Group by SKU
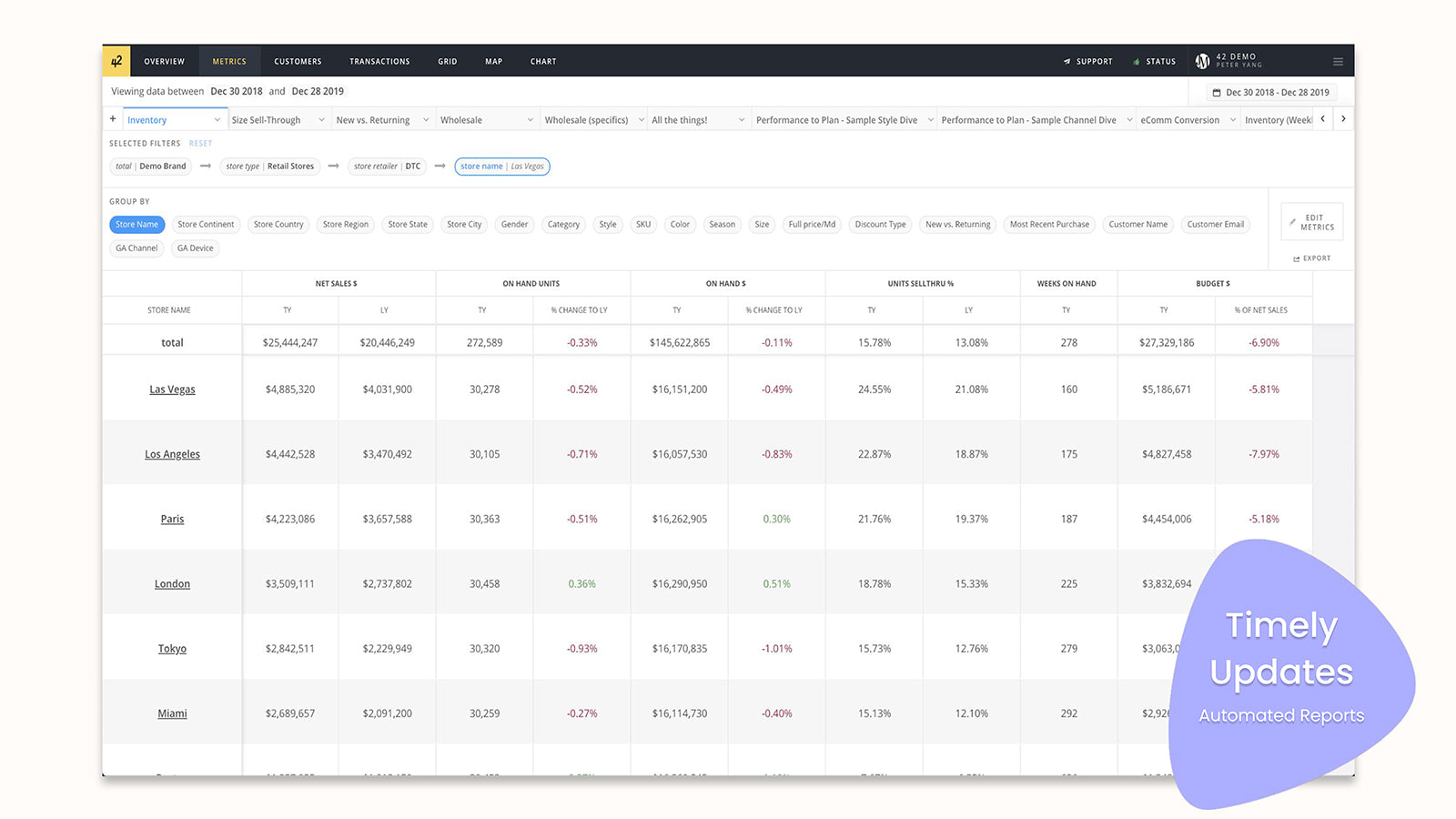This screenshot has width=1456, height=819. (x=643, y=225)
